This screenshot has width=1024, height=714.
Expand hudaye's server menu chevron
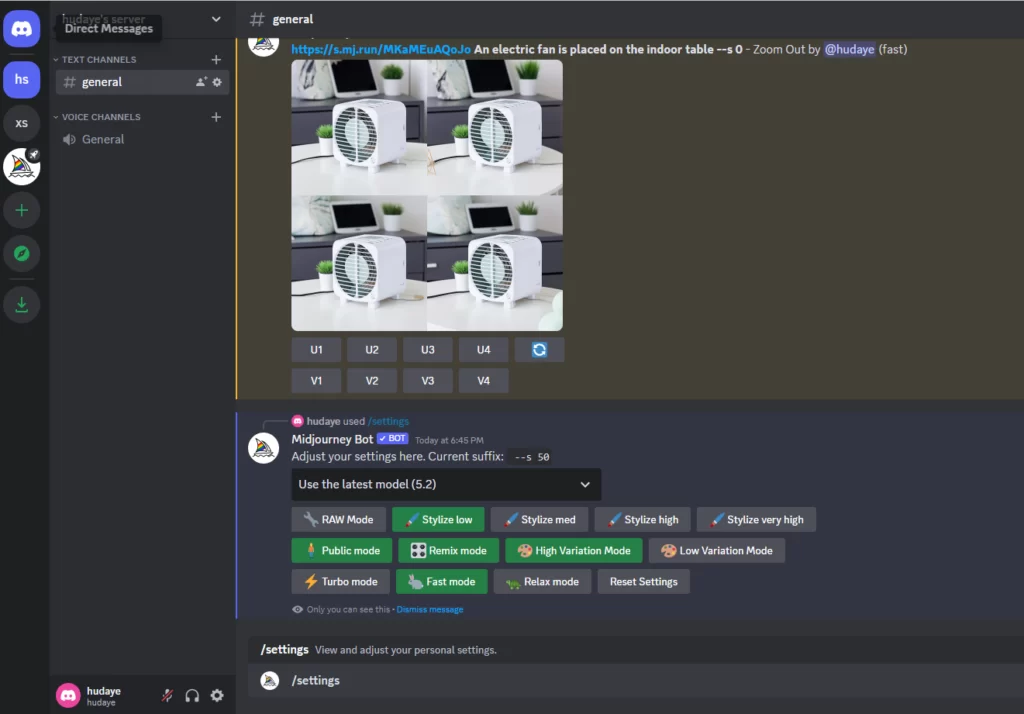point(216,20)
